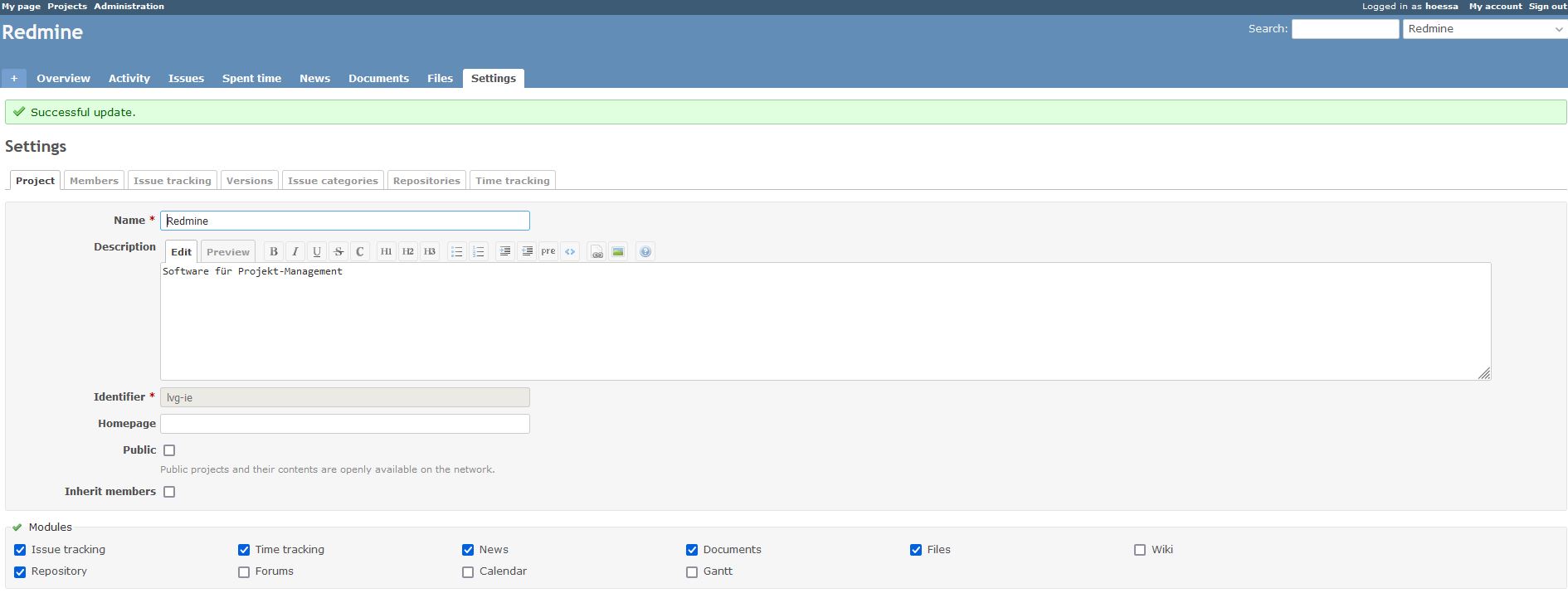The image size is (1568, 593).
Task: Apply strikethrough formatting in description toolbar
Action: click(338, 251)
